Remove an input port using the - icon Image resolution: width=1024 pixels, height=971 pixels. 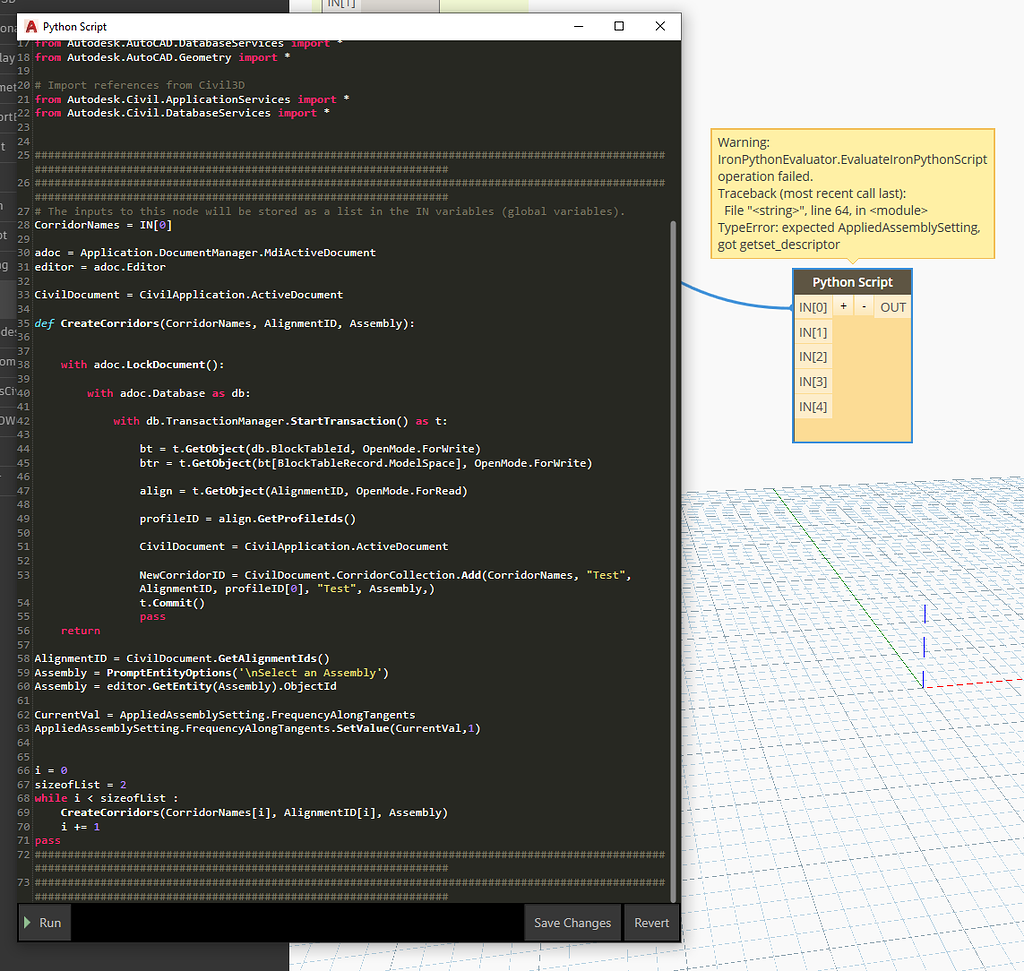862,306
